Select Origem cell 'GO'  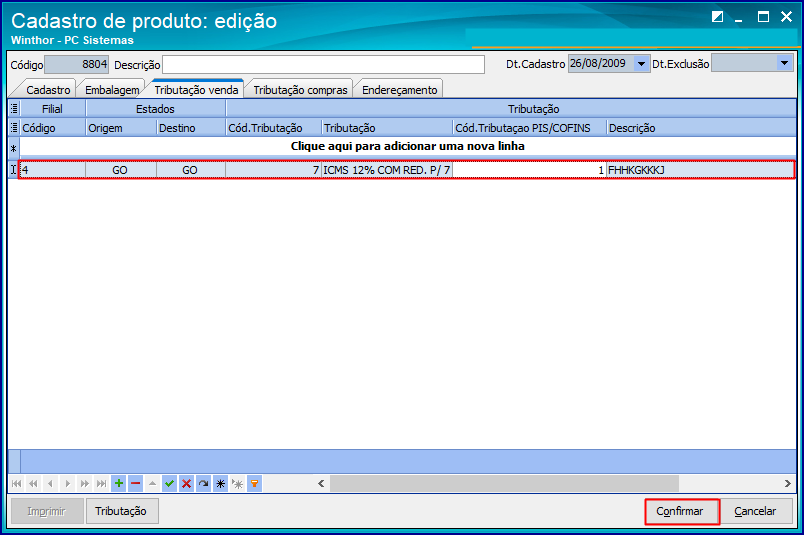pyautogui.click(x=120, y=170)
